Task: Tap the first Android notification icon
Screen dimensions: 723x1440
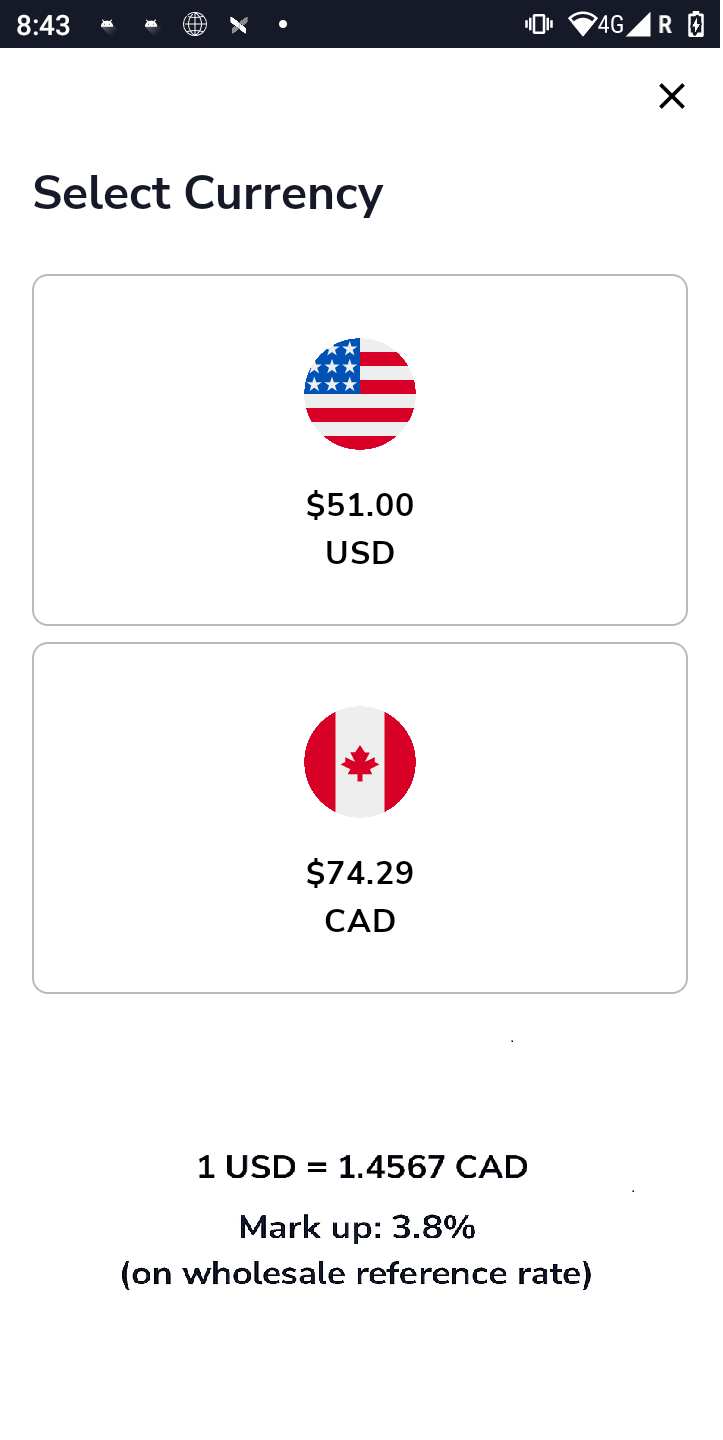Action: 108,26
